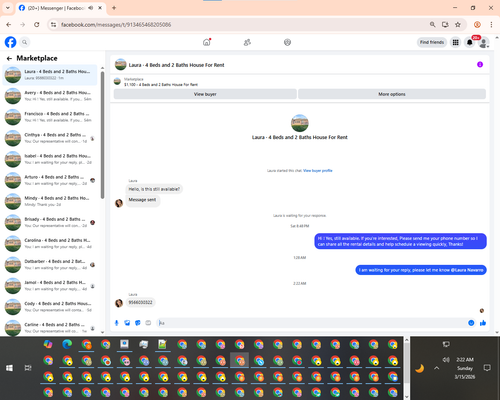Go to Facebook Home feed icon
The image size is (500, 400).
point(207,42)
